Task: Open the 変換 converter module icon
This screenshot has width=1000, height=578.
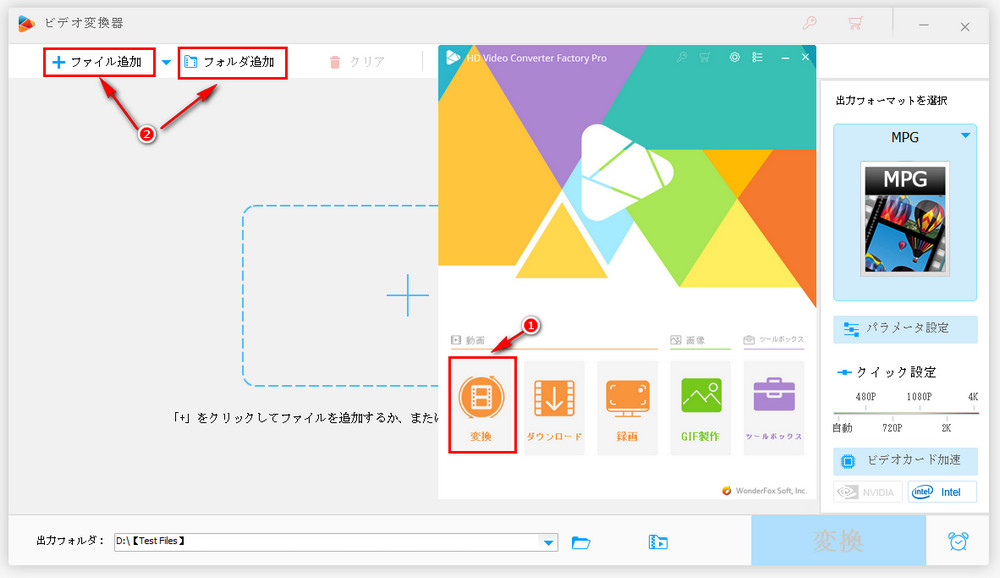Action: pyautogui.click(x=482, y=406)
